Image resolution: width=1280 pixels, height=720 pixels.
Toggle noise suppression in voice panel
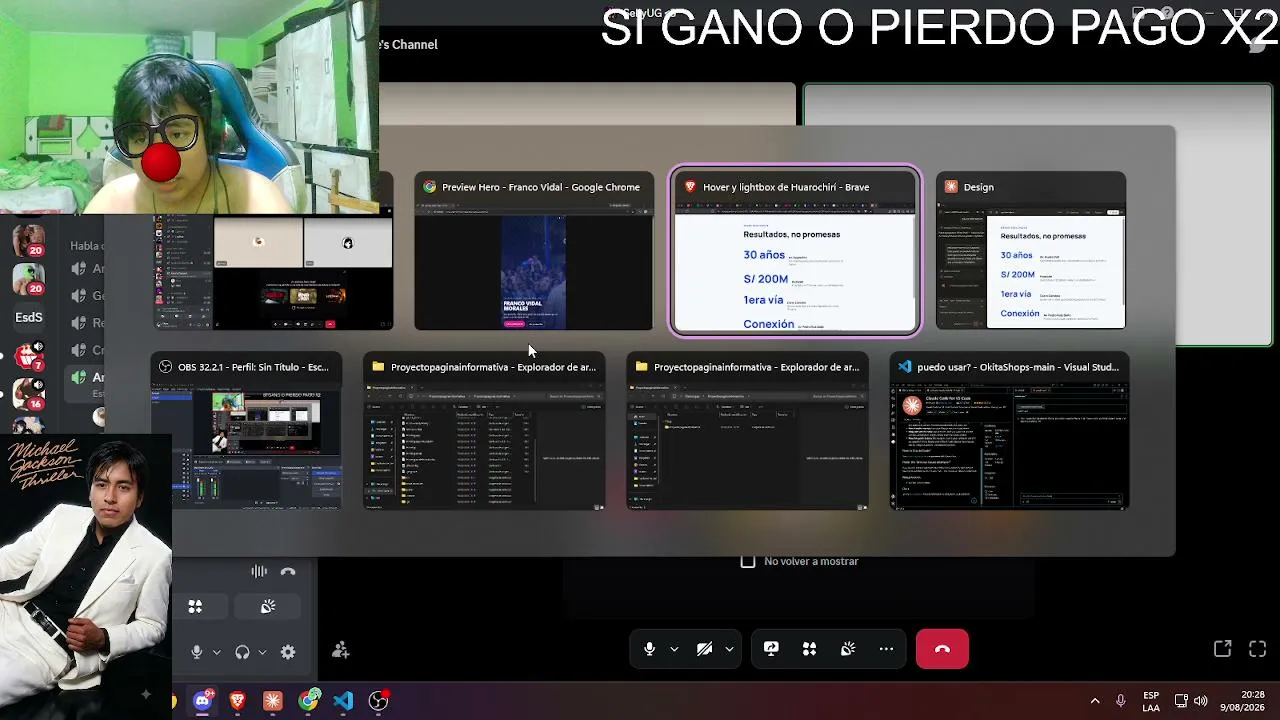(x=259, y=571)
